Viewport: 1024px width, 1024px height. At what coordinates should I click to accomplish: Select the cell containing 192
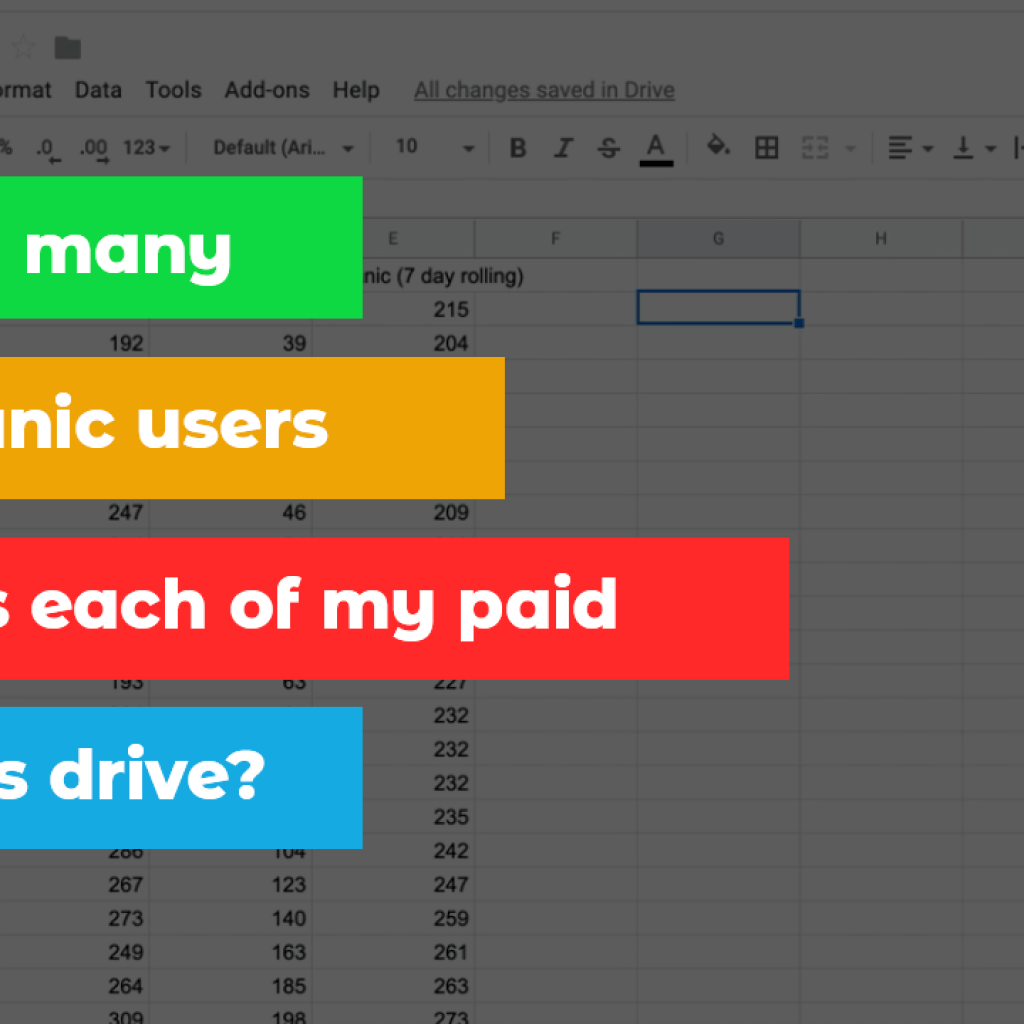74,343
